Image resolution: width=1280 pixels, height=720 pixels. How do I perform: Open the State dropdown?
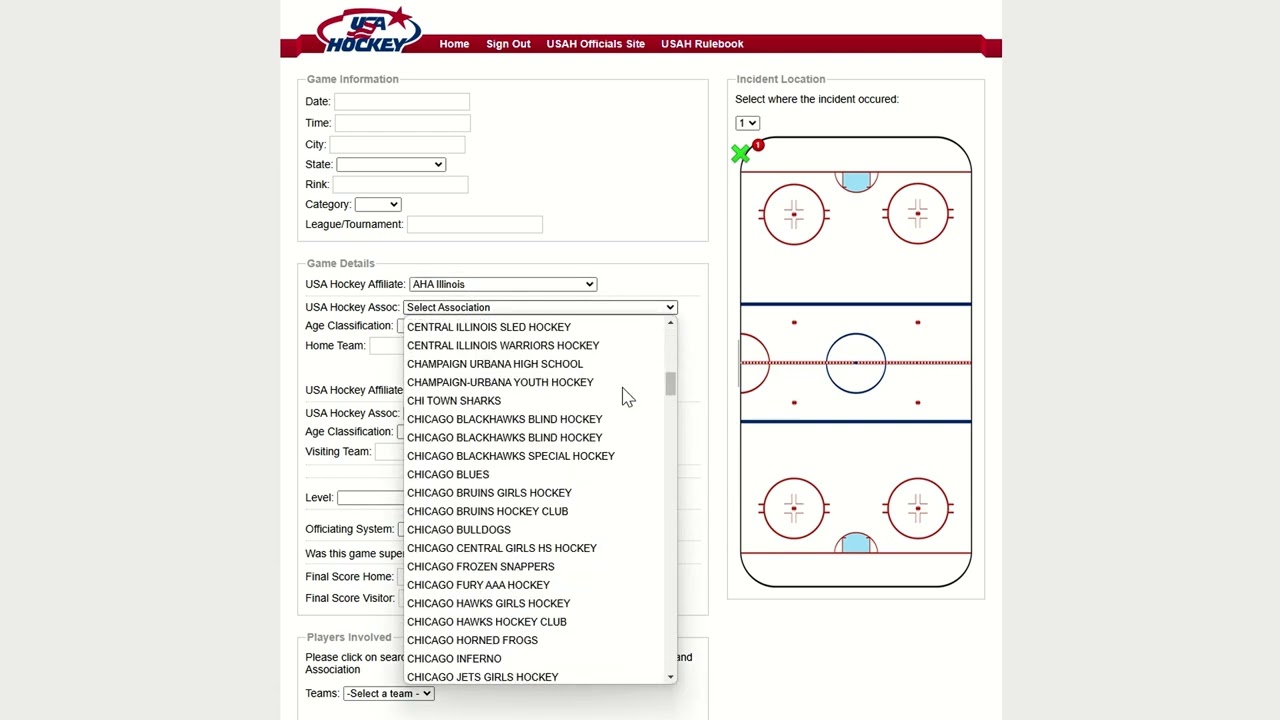pyautogui.click(x=390, y=164)
